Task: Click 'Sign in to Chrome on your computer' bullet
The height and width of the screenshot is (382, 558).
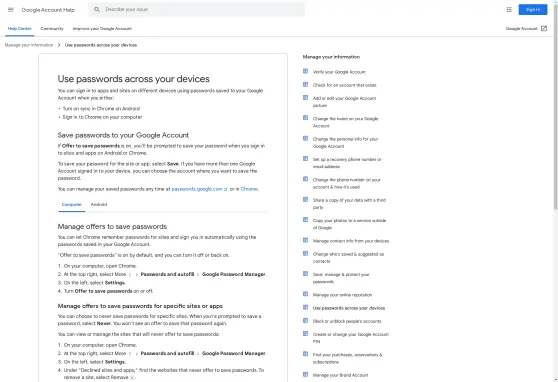Action: point(102,117)
